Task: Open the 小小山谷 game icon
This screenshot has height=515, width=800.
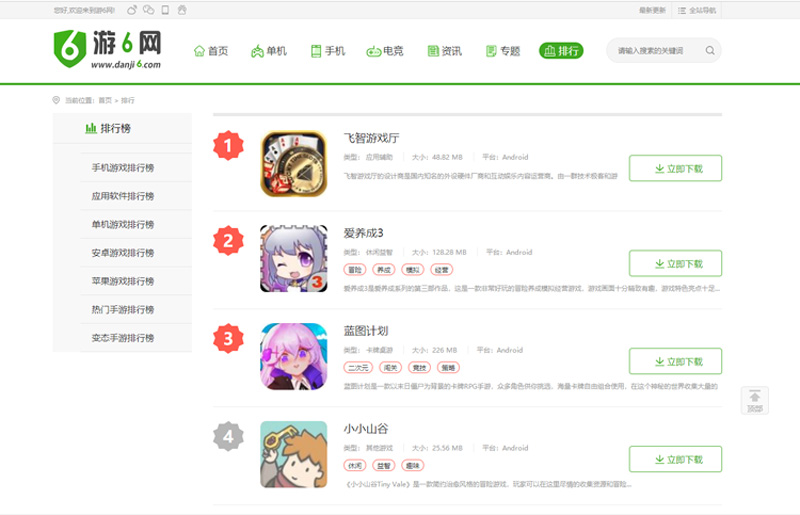Action: (x=294, y=454)
